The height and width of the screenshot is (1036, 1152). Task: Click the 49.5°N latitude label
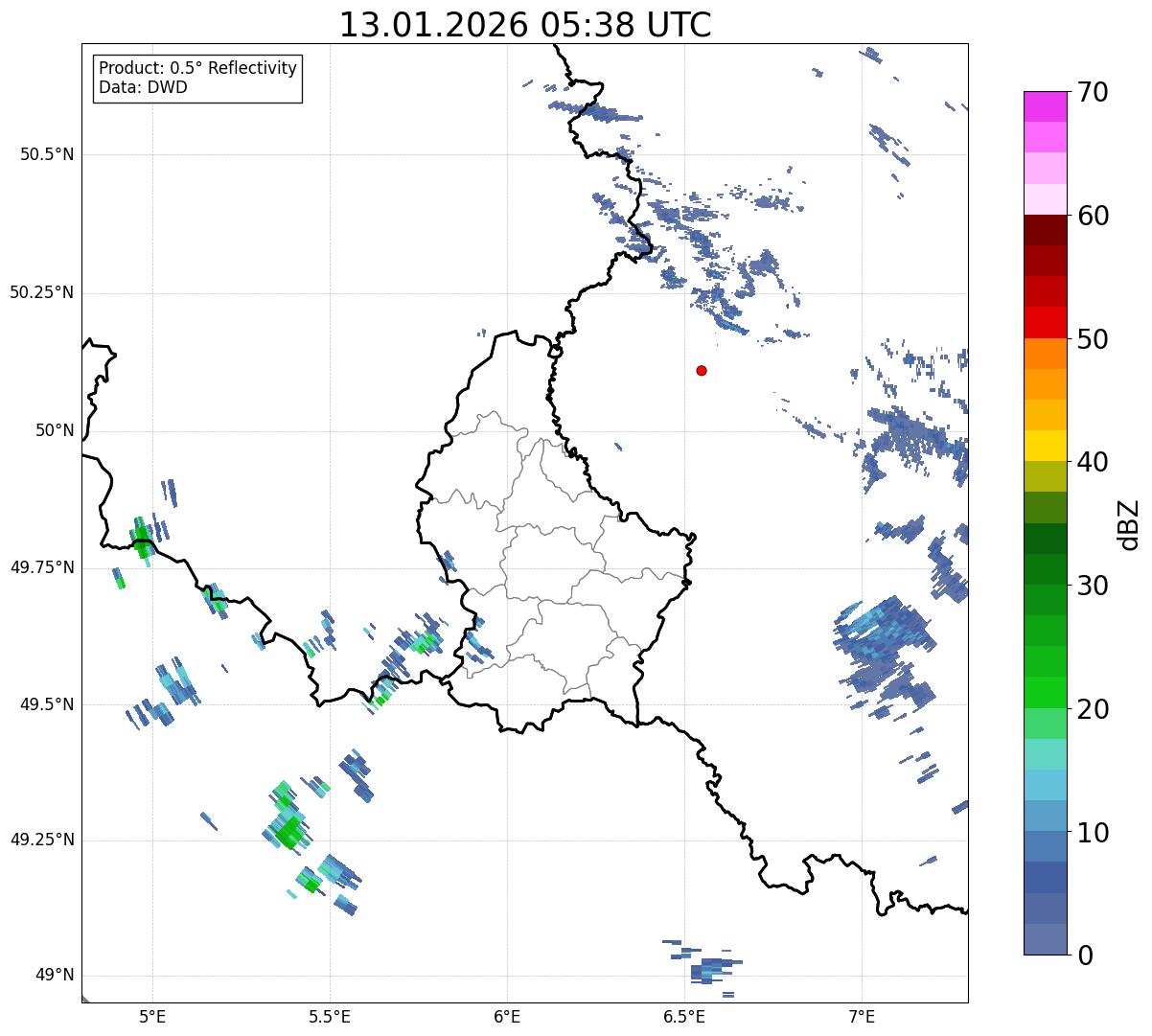pyautogui.click(x=47, y=704)
